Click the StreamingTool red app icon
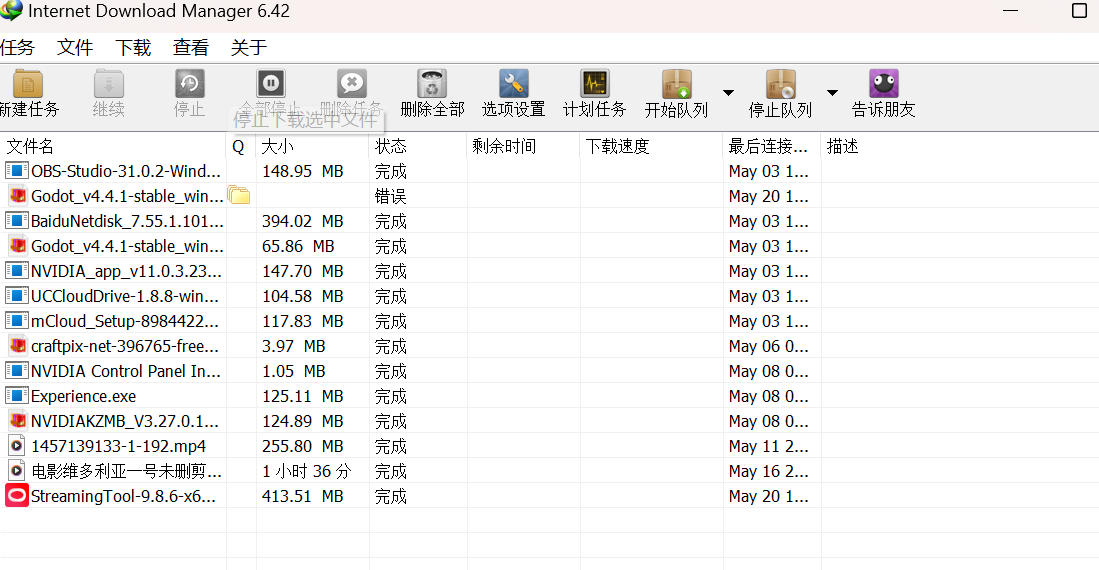 pos(17,496)
